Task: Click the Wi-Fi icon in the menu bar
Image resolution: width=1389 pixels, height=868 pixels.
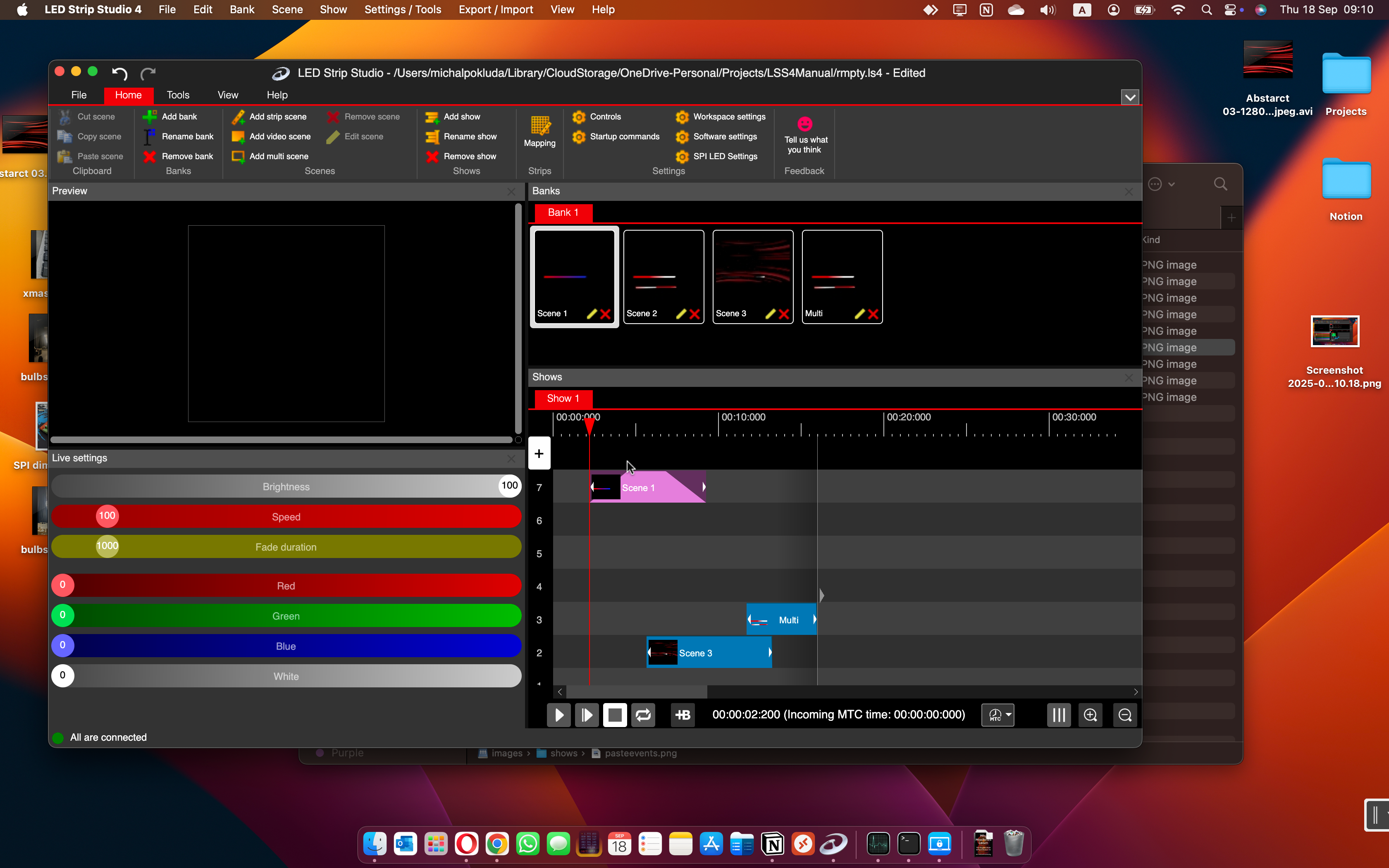Action: tap(1178, 10)
